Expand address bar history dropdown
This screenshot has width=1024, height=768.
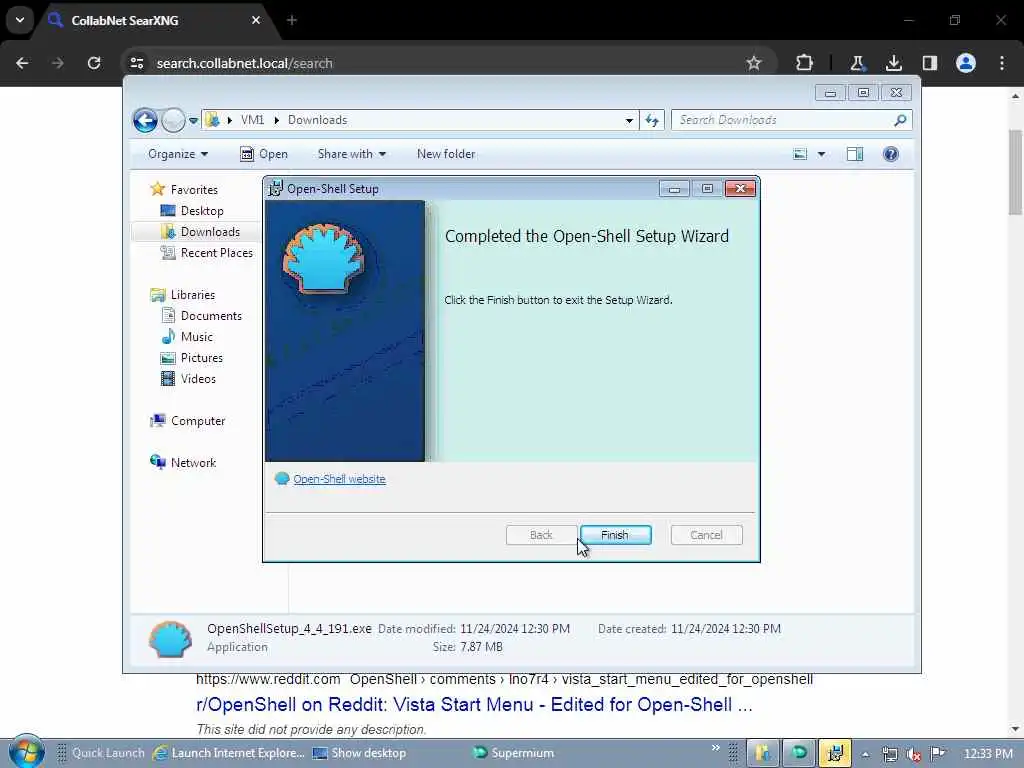click(x=629, y=120)
